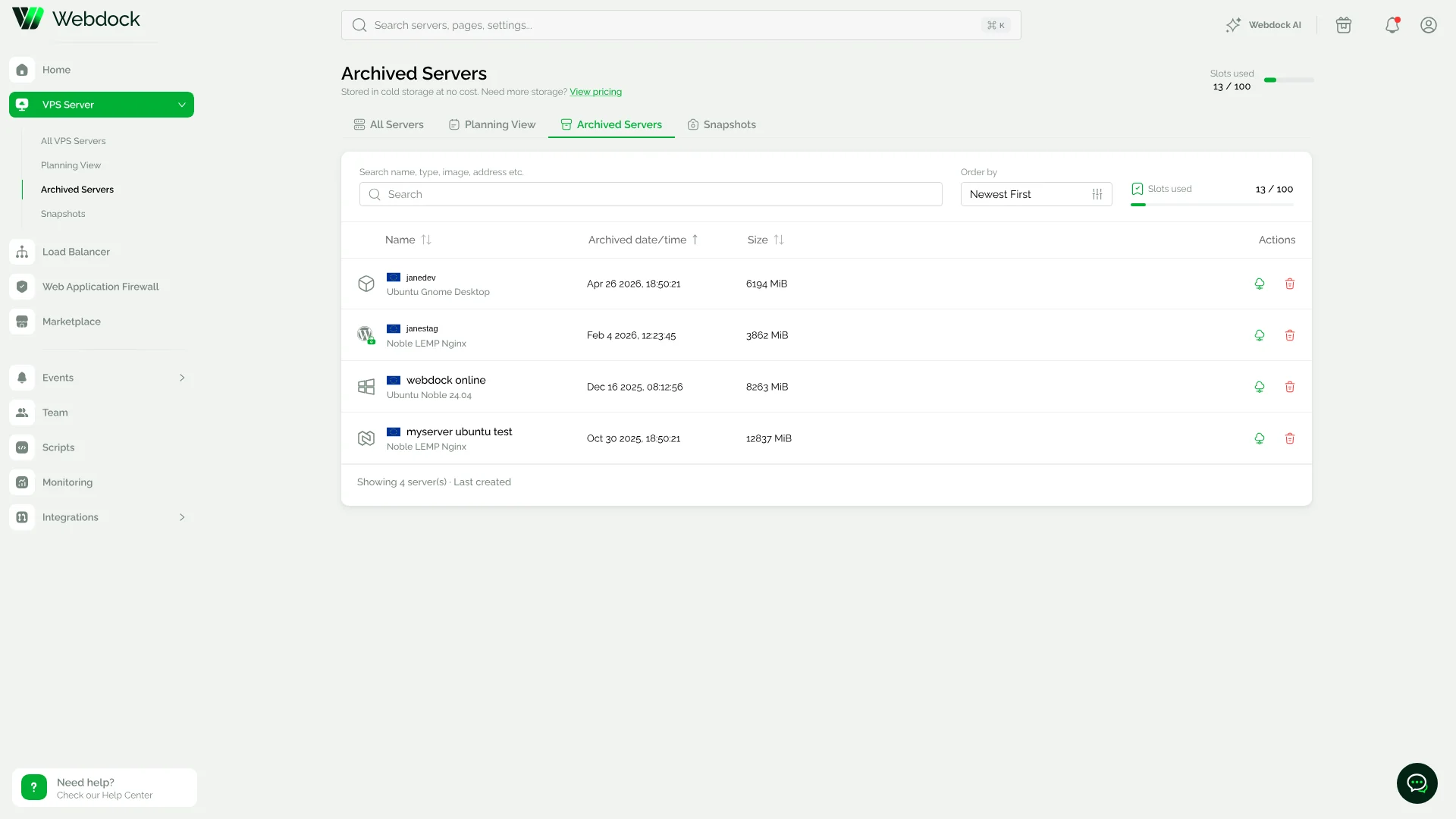Click the header Slots used progress bar

pos(1289,80)
